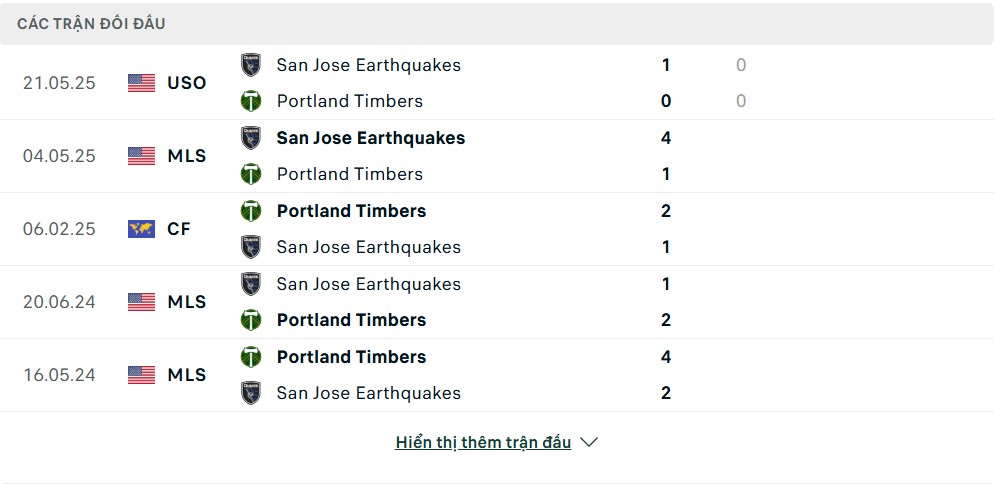Screen dimensions: 994x484
Task: Click the USO competition label
Action: click(x=187, y=83)
